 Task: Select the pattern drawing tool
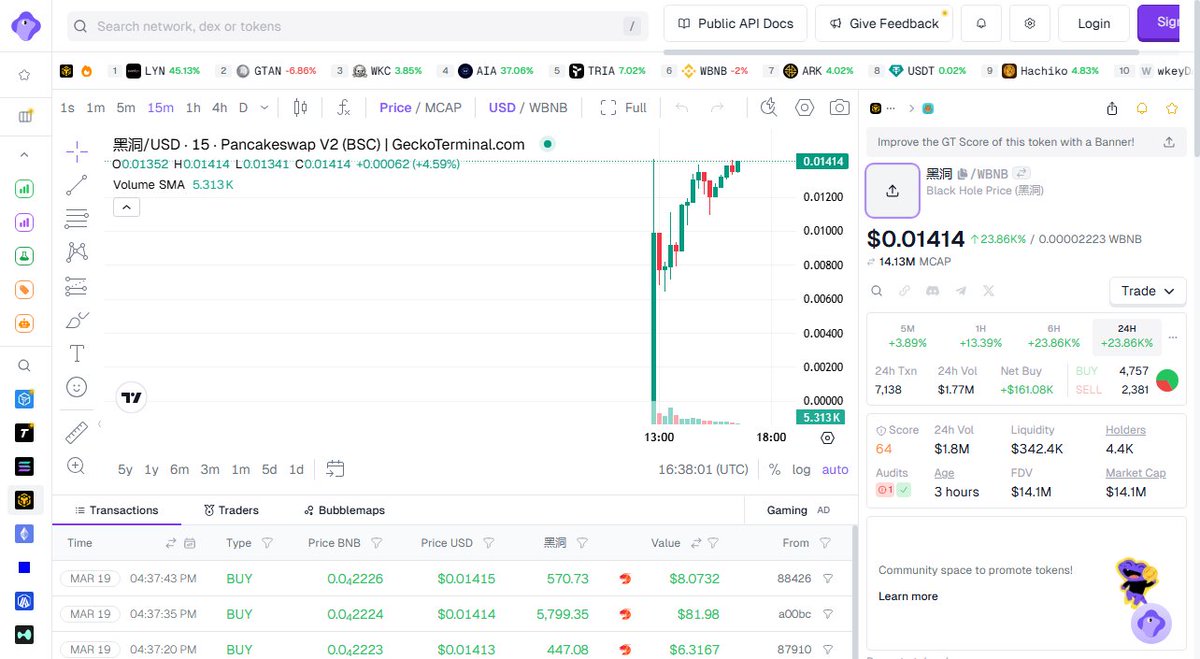[77, 252]
